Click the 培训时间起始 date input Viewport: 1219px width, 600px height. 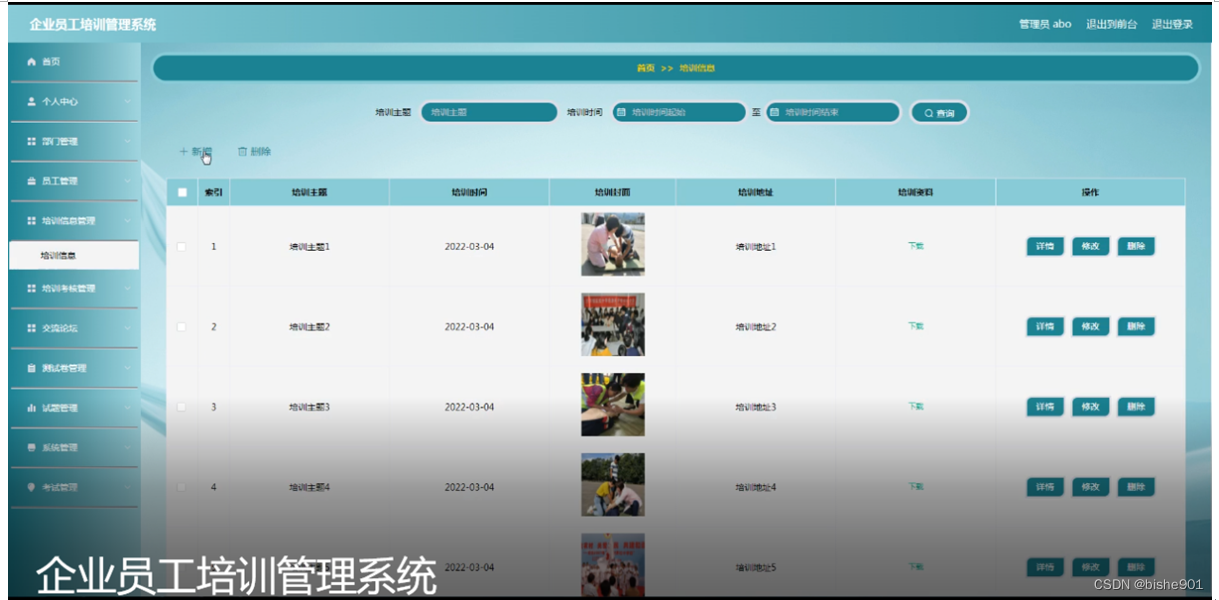tap(678, 113)
